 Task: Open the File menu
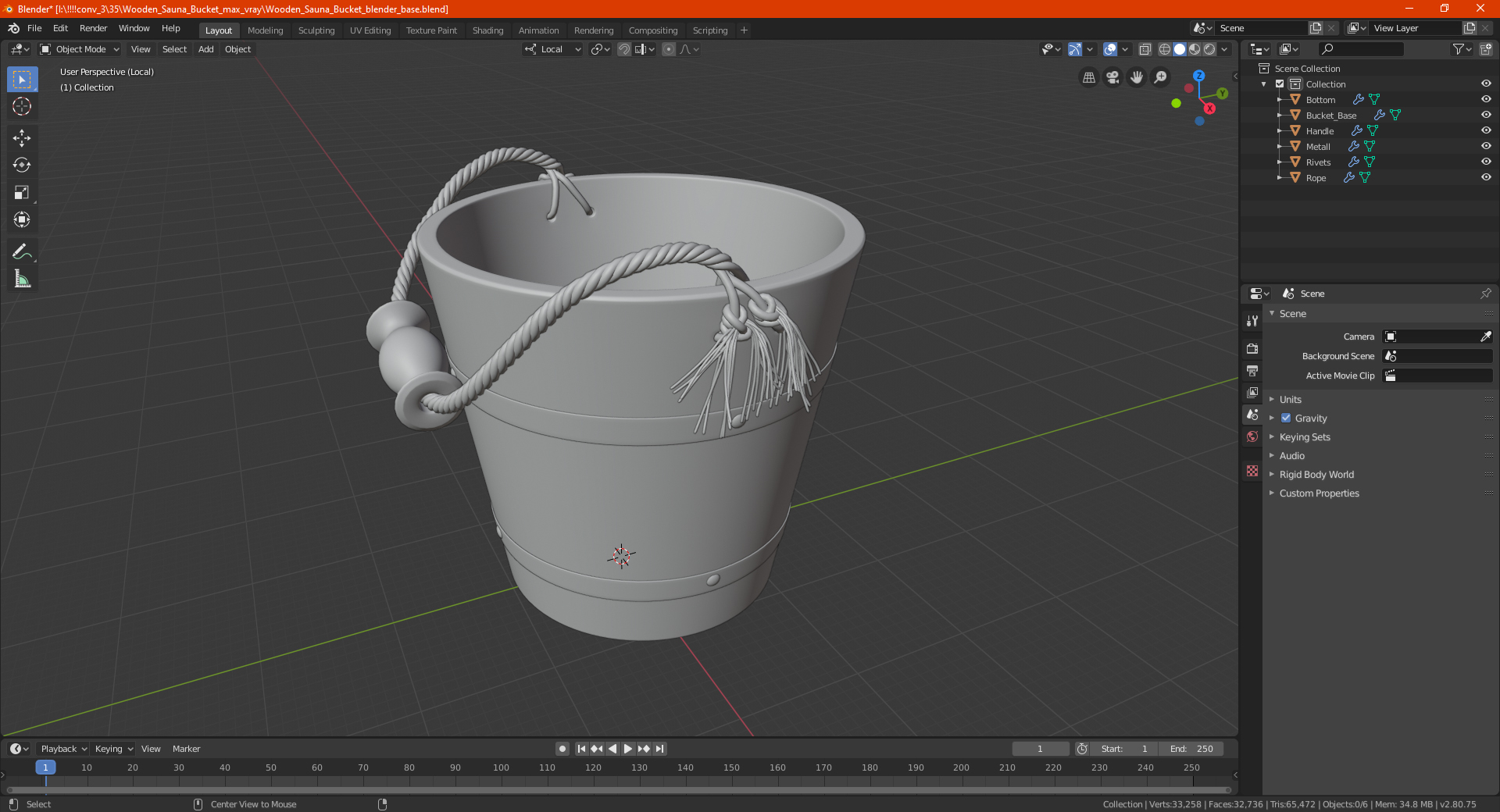[34, 28]
